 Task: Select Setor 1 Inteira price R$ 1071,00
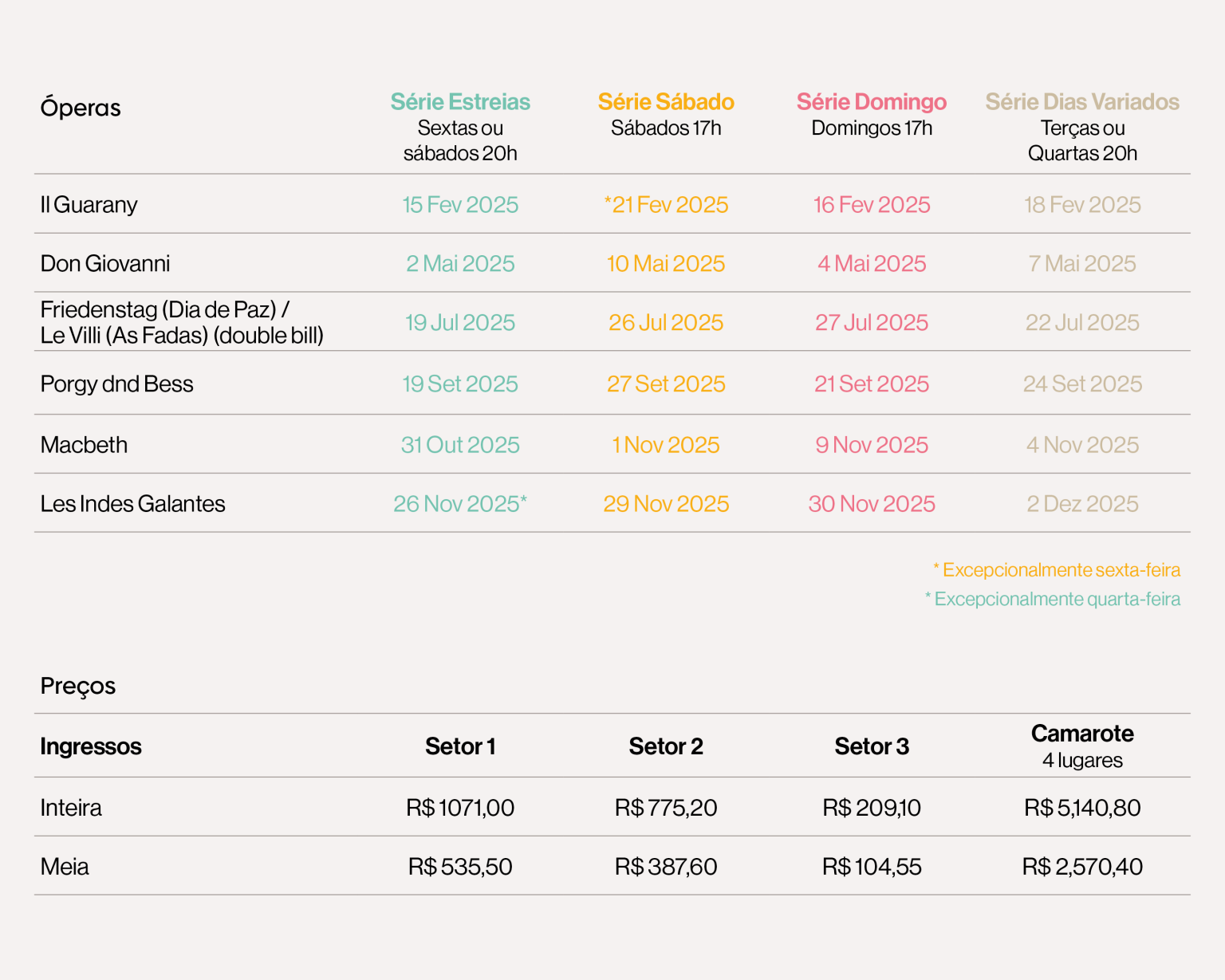coord(460,808)
